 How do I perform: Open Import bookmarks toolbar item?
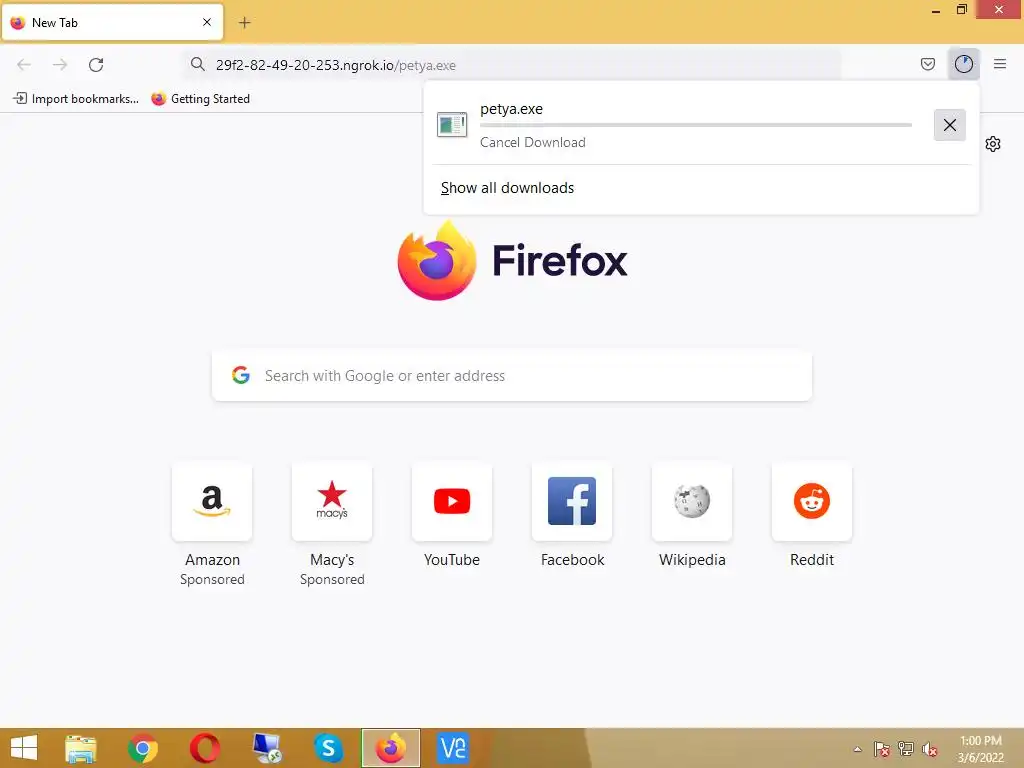point(76,99)
